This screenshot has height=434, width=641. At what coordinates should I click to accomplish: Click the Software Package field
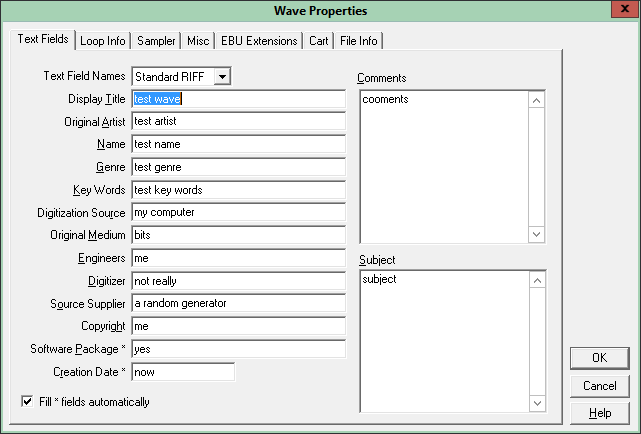point(239,349)
